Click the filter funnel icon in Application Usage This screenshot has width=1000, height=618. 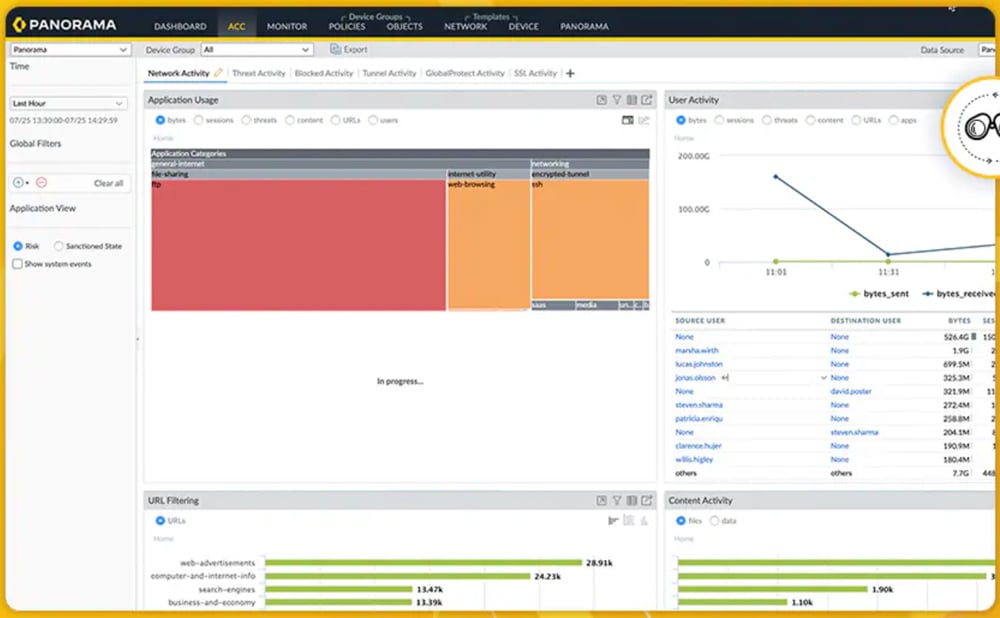click(617, 100)
